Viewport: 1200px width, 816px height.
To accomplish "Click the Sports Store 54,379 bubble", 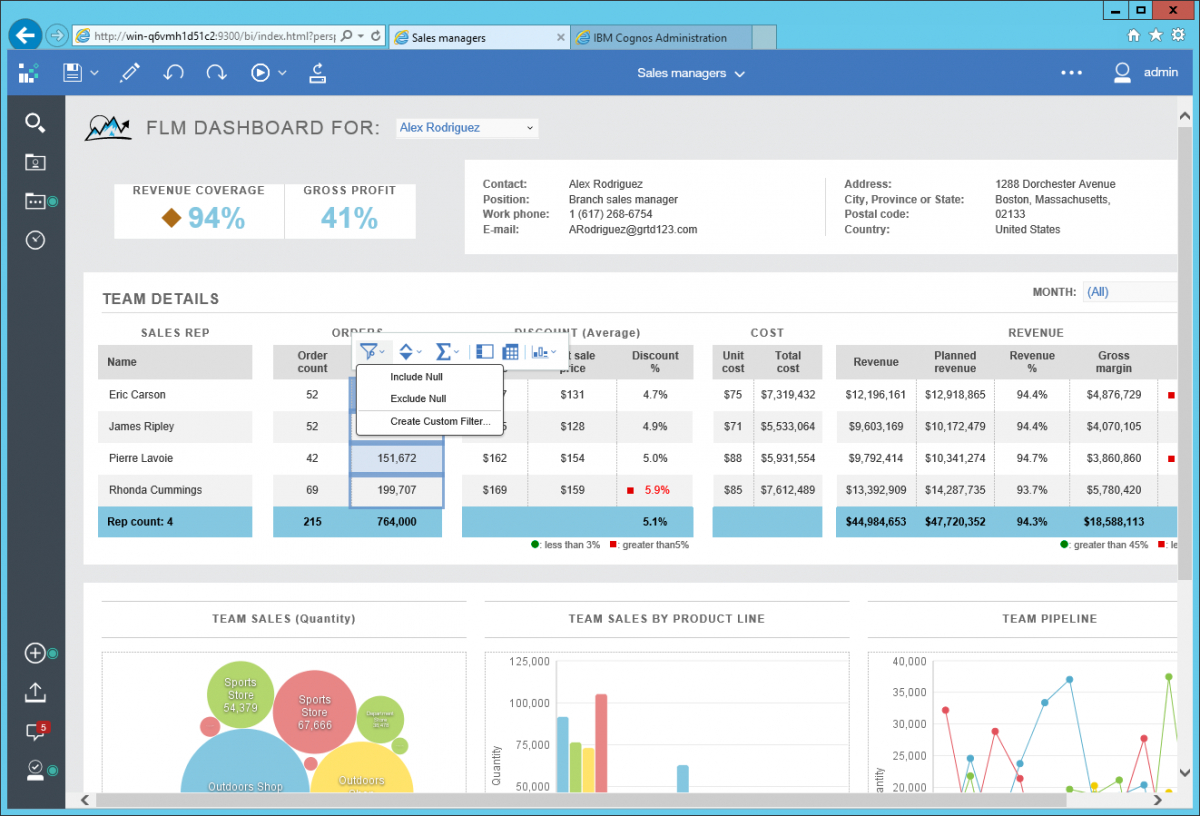I will [240, 695].
